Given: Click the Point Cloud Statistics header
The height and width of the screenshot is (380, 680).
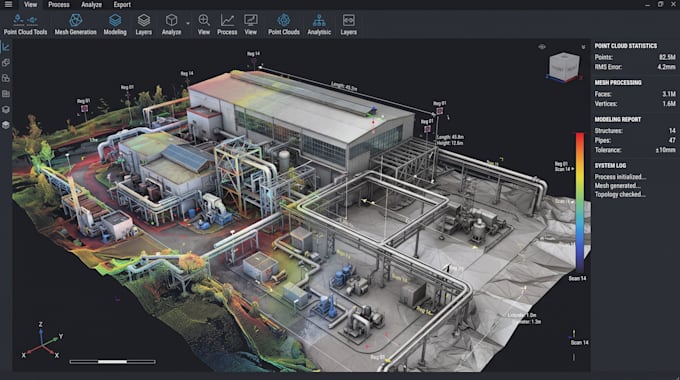Looking at the screenshot, I should coord(625,46).
